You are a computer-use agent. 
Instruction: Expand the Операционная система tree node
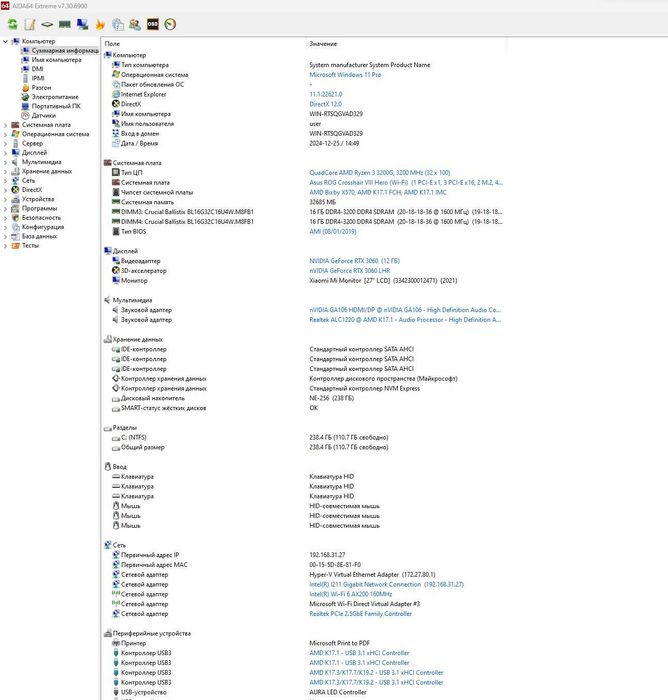(x=5, y=134)
